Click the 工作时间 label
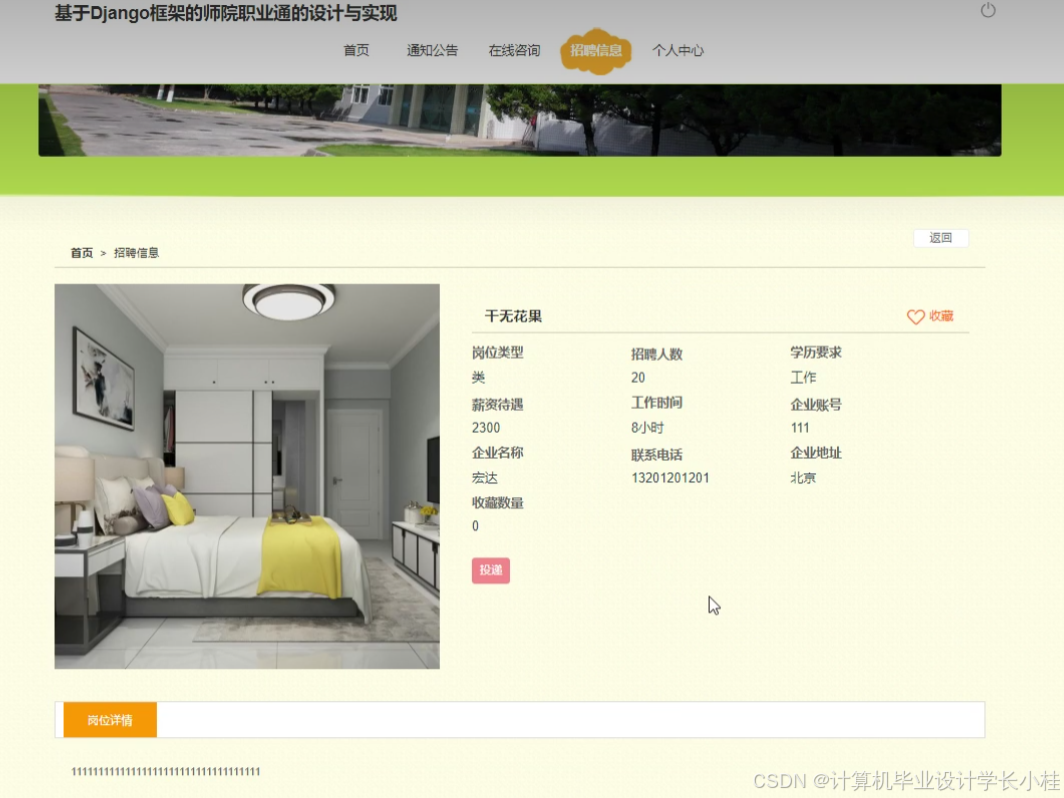 click(657, 402)
